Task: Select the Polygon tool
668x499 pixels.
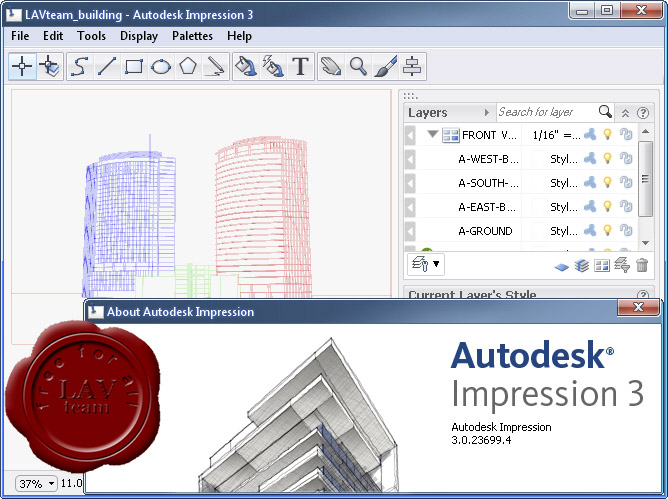Action: coord(188,66)
